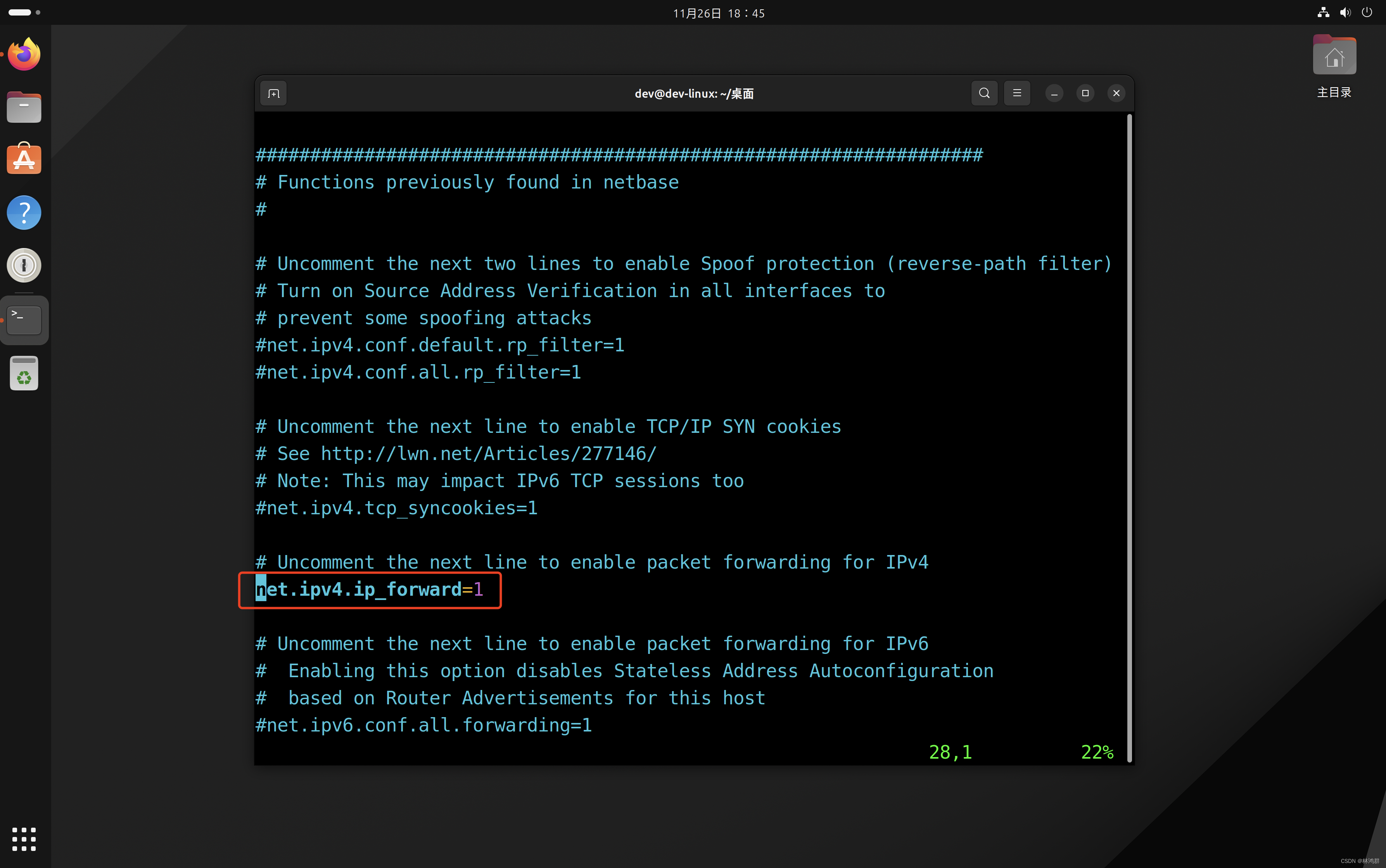
Task: Click the #net.ipv4.conf.all.rp_filter=1 line
Action: 418,372
